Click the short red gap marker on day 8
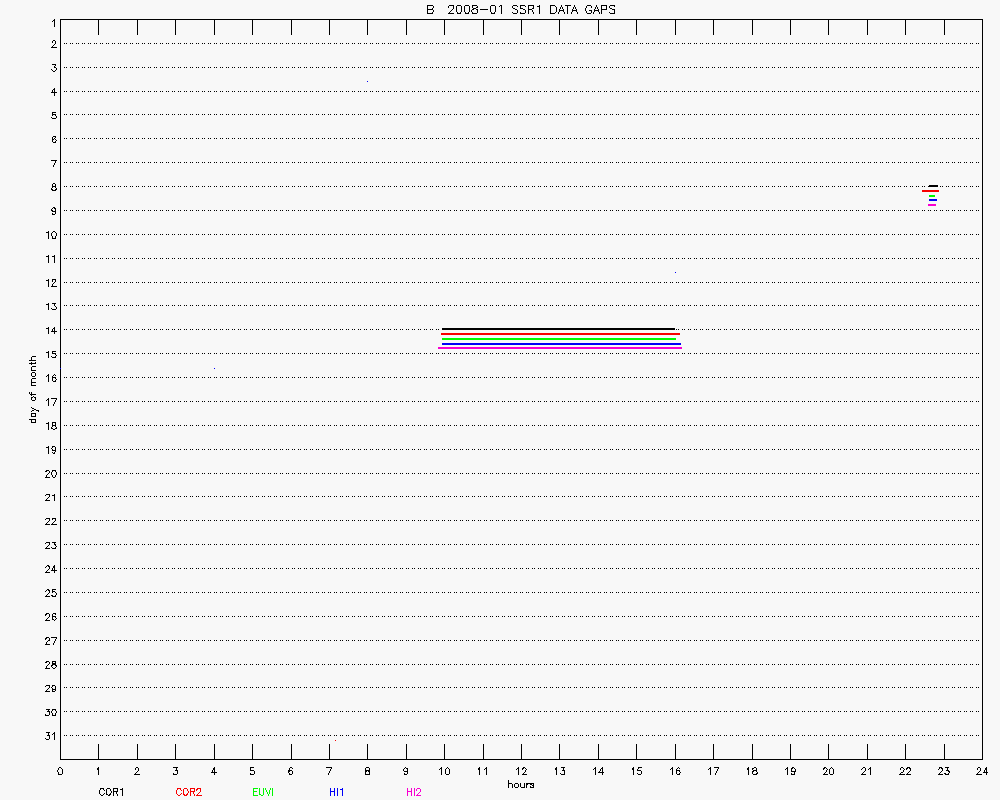The image size is (1000, 800). pos(930,191)
